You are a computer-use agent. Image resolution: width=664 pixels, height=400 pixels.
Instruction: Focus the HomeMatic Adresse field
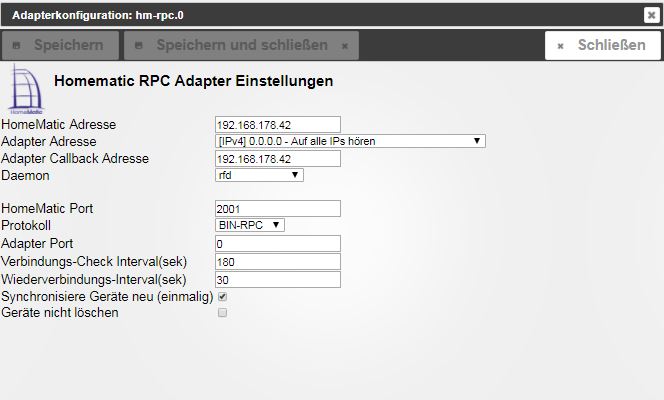[278, 125]
